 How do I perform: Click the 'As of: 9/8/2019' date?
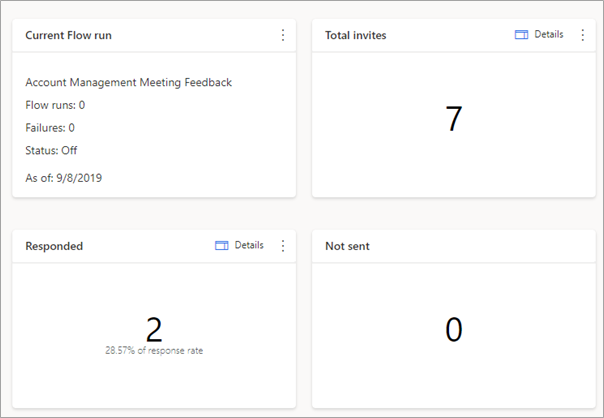tap(64, 178)
